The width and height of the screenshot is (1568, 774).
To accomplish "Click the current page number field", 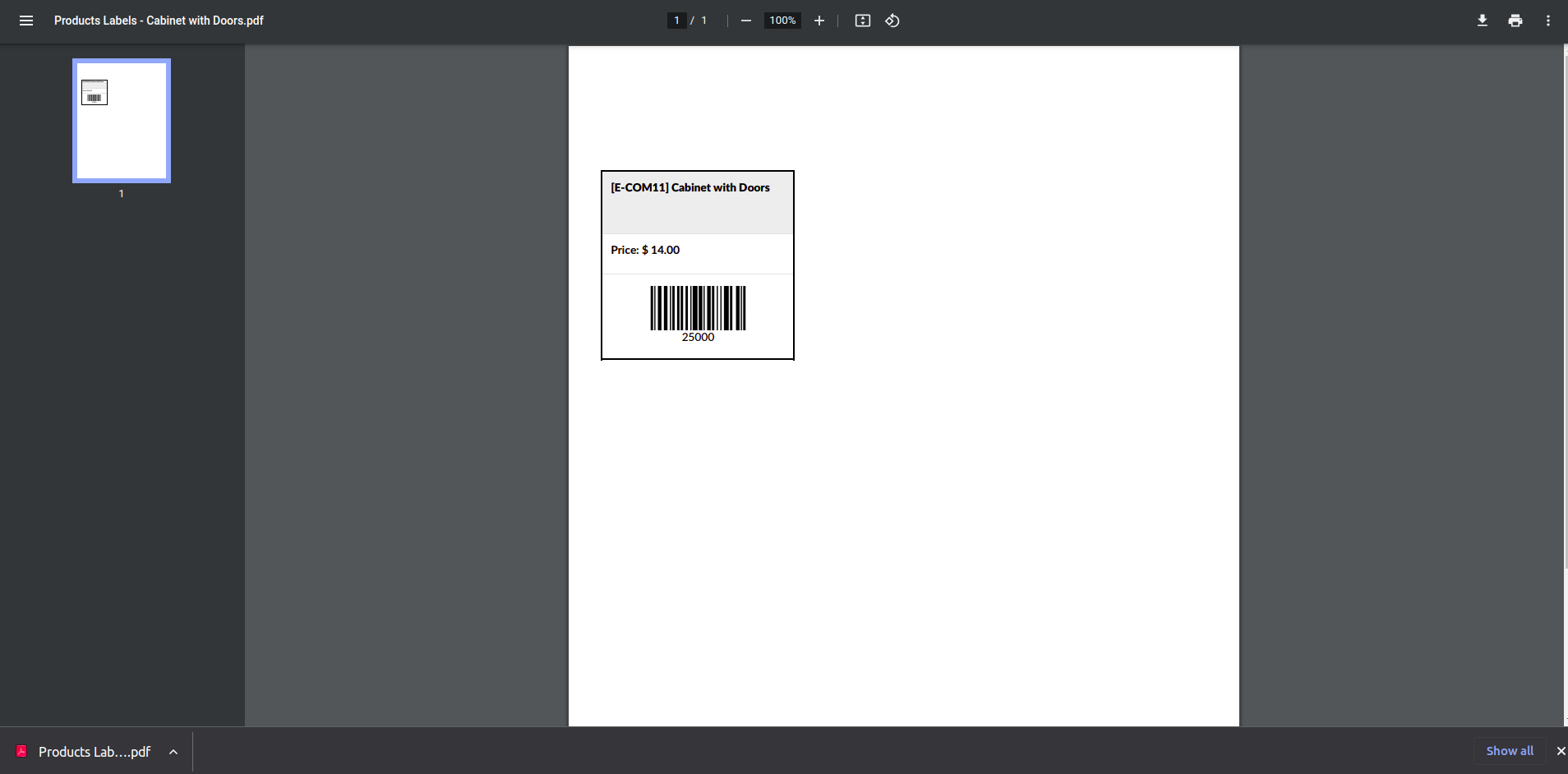I will (x=677, y=21).
